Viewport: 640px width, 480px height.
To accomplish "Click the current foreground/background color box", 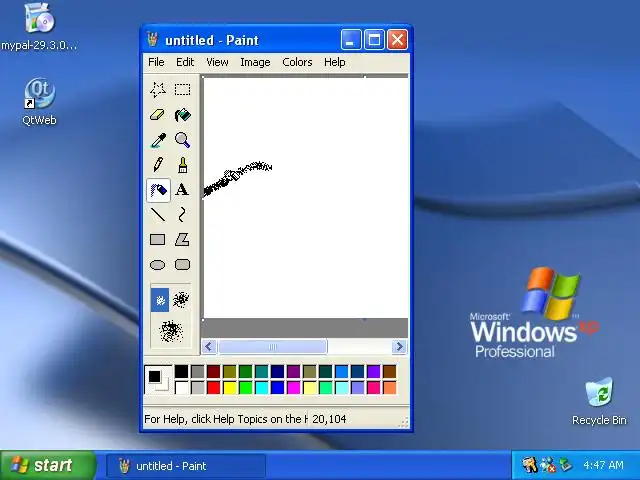I will tap(158, 380).
